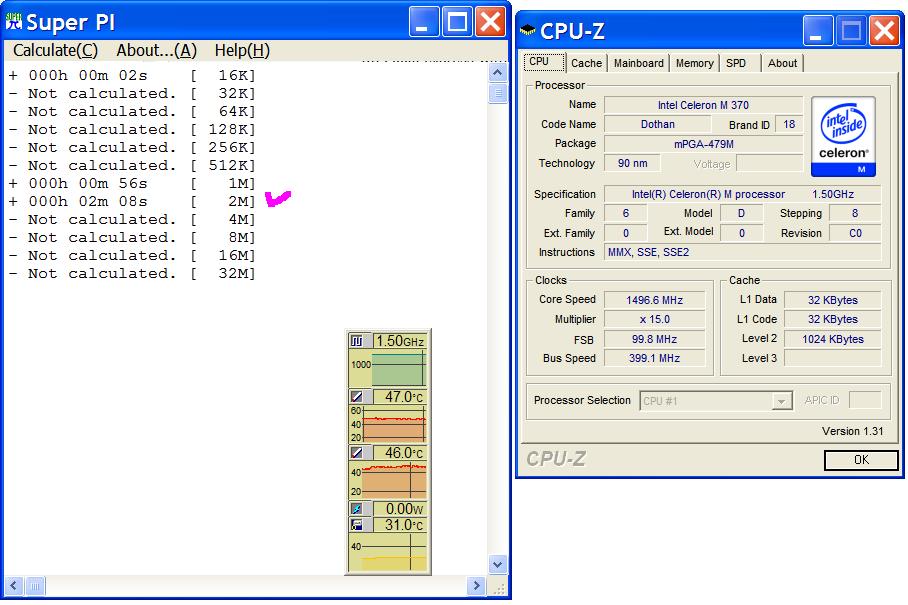
Task: Click the Stepping value '8'
Action: point(855,214)
